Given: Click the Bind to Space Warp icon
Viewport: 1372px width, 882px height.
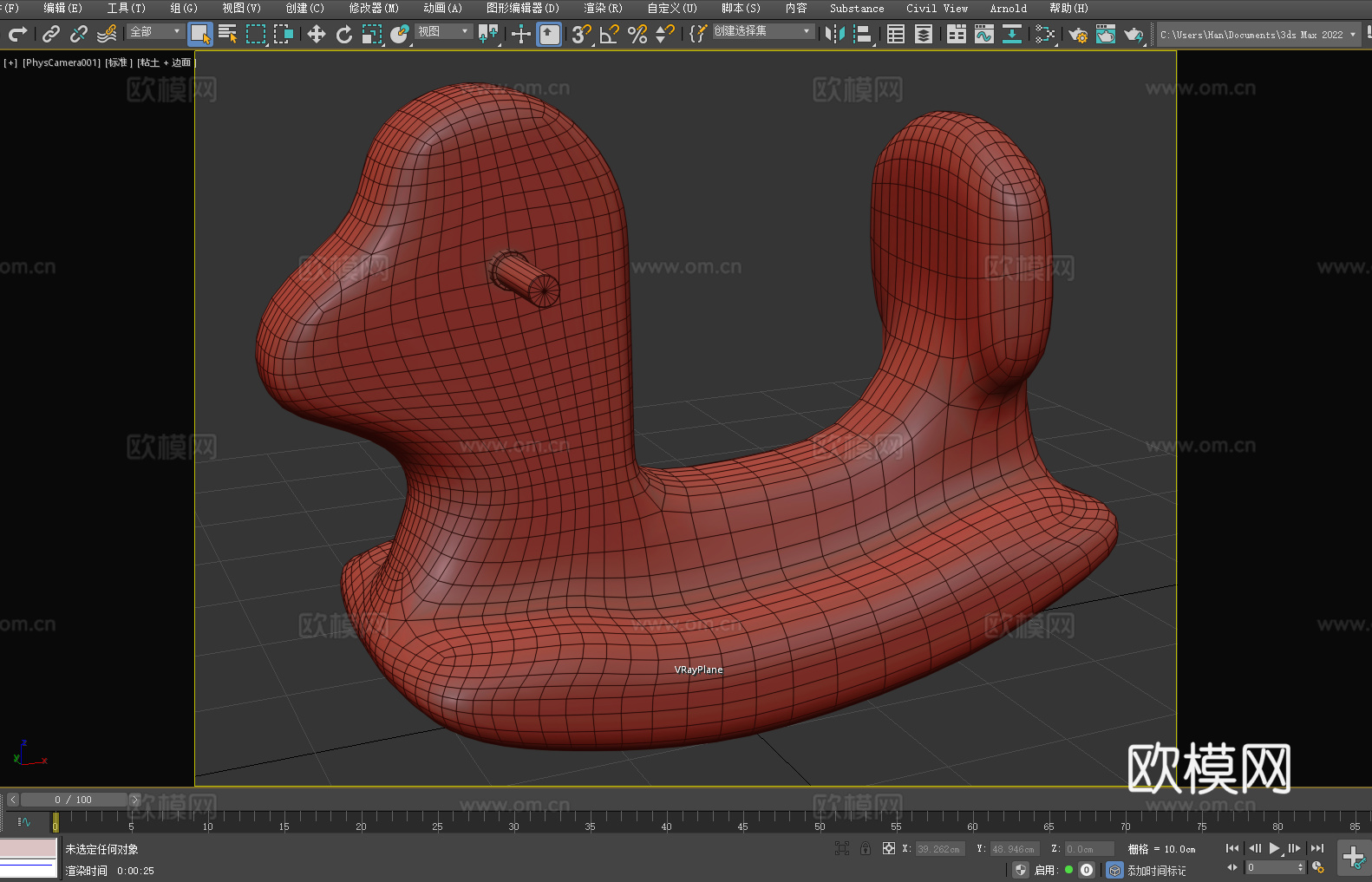Looking at the screenshot, I should coord(107,34).
